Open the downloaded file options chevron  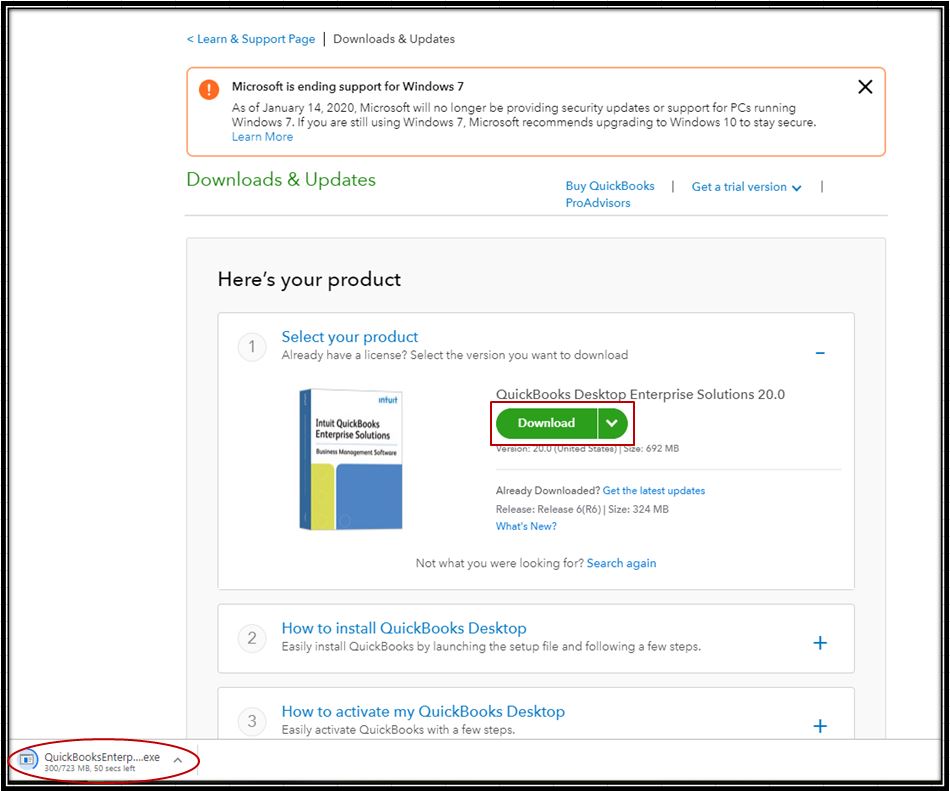point(177,760)
